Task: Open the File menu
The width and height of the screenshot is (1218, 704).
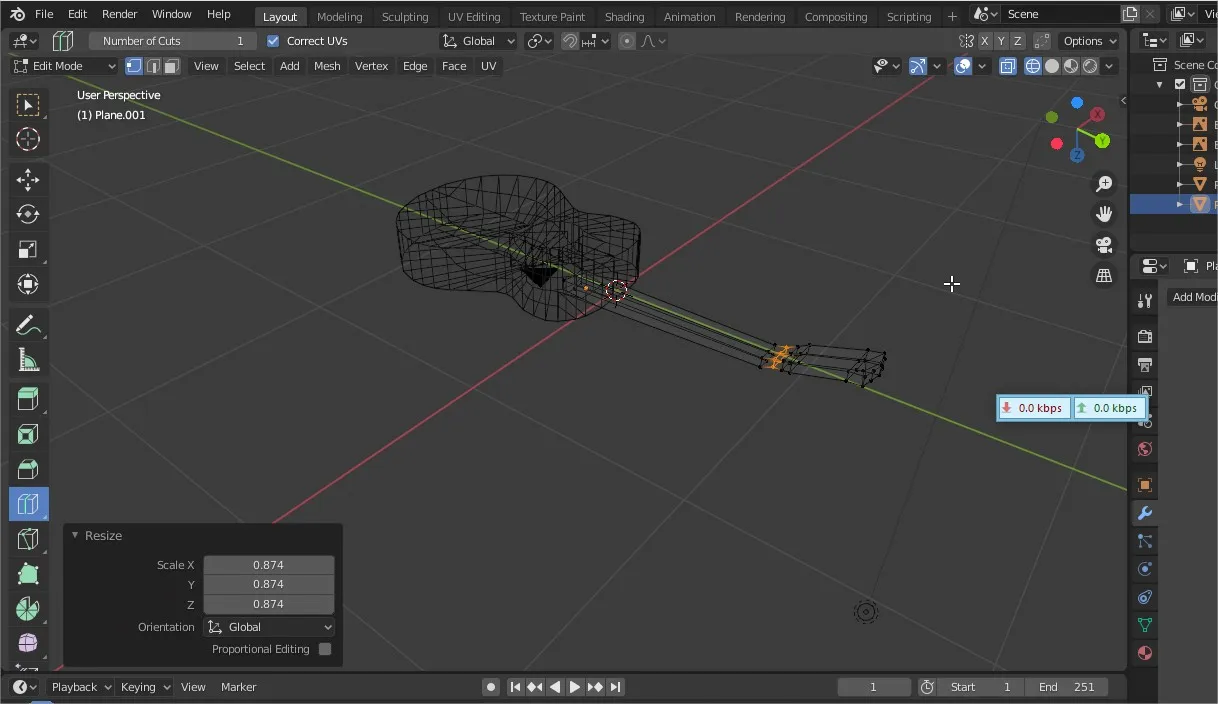Action: 44,14
